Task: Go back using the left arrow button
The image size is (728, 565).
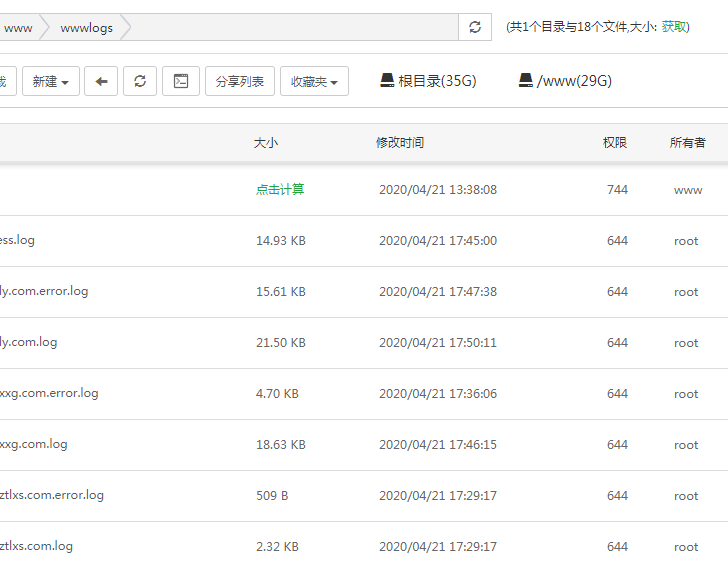Action: [x=101, y=81]
